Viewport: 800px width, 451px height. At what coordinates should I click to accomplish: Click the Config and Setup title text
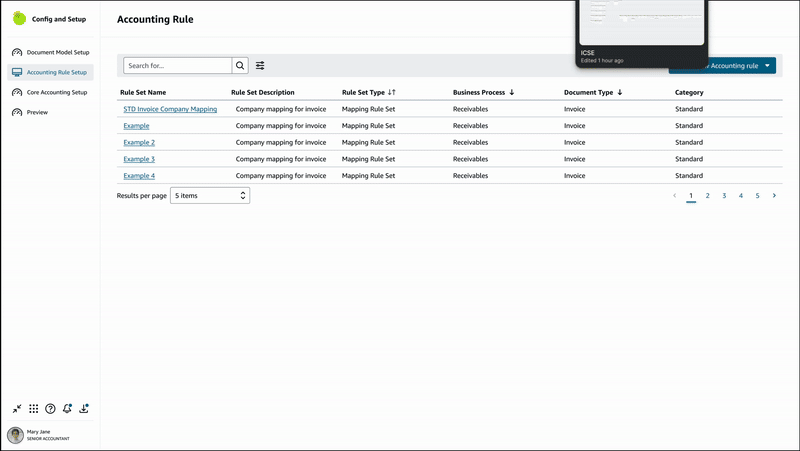tap(59, 19)
